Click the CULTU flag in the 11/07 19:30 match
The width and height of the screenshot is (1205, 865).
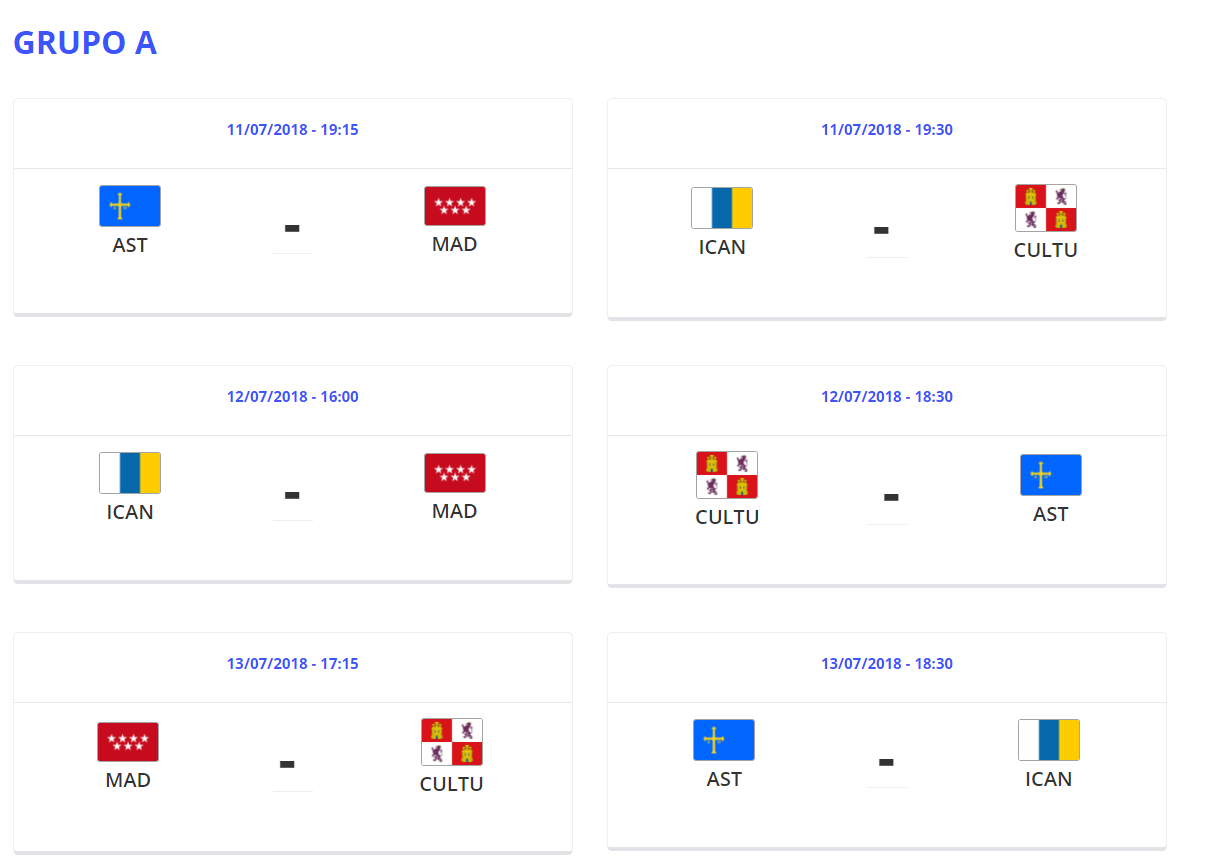coord(1046,208)
